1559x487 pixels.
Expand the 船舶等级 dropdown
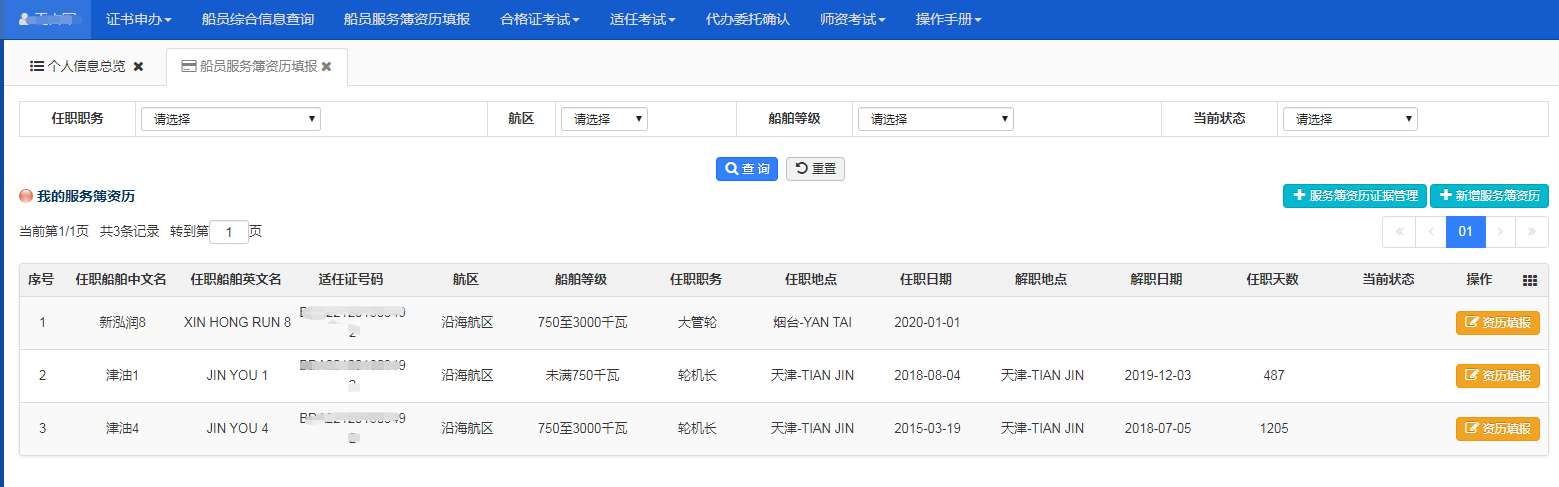[x=935, y=119]
